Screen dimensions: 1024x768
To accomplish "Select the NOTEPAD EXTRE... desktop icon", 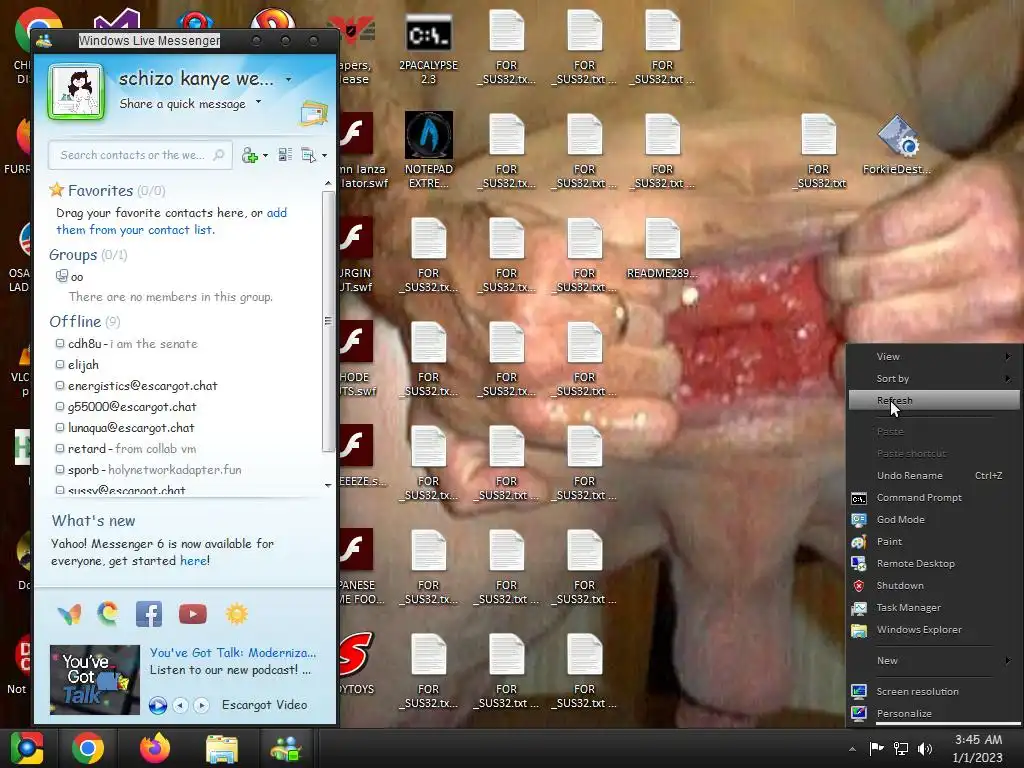I will point(428,150).
